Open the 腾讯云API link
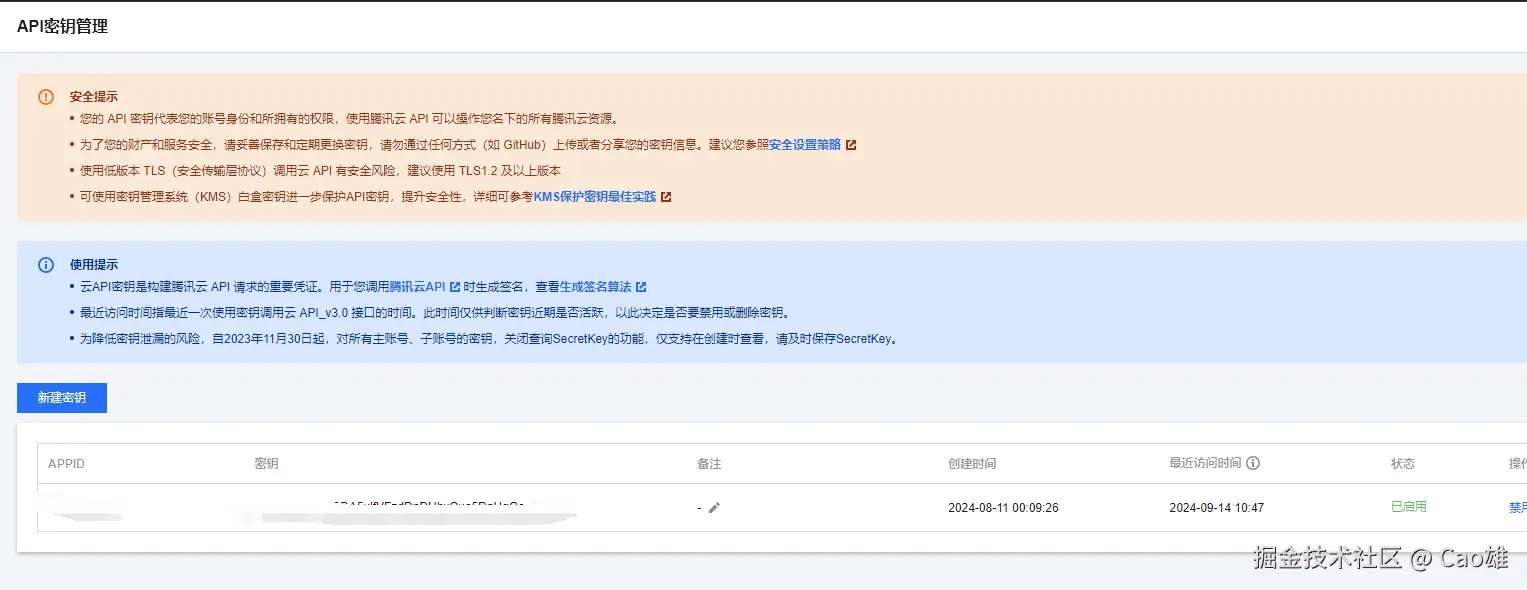Image resolution: width=1527 pixels, height=590 pixels. [417, 287]
